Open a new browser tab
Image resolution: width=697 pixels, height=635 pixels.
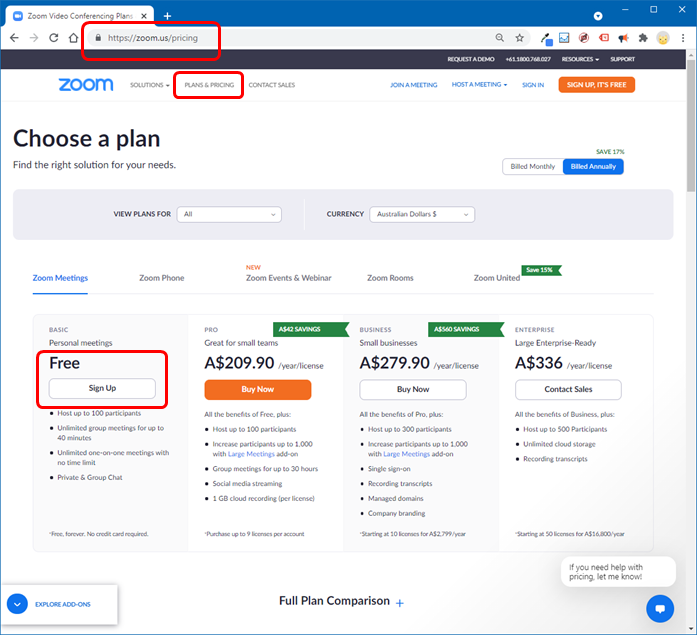167,16
